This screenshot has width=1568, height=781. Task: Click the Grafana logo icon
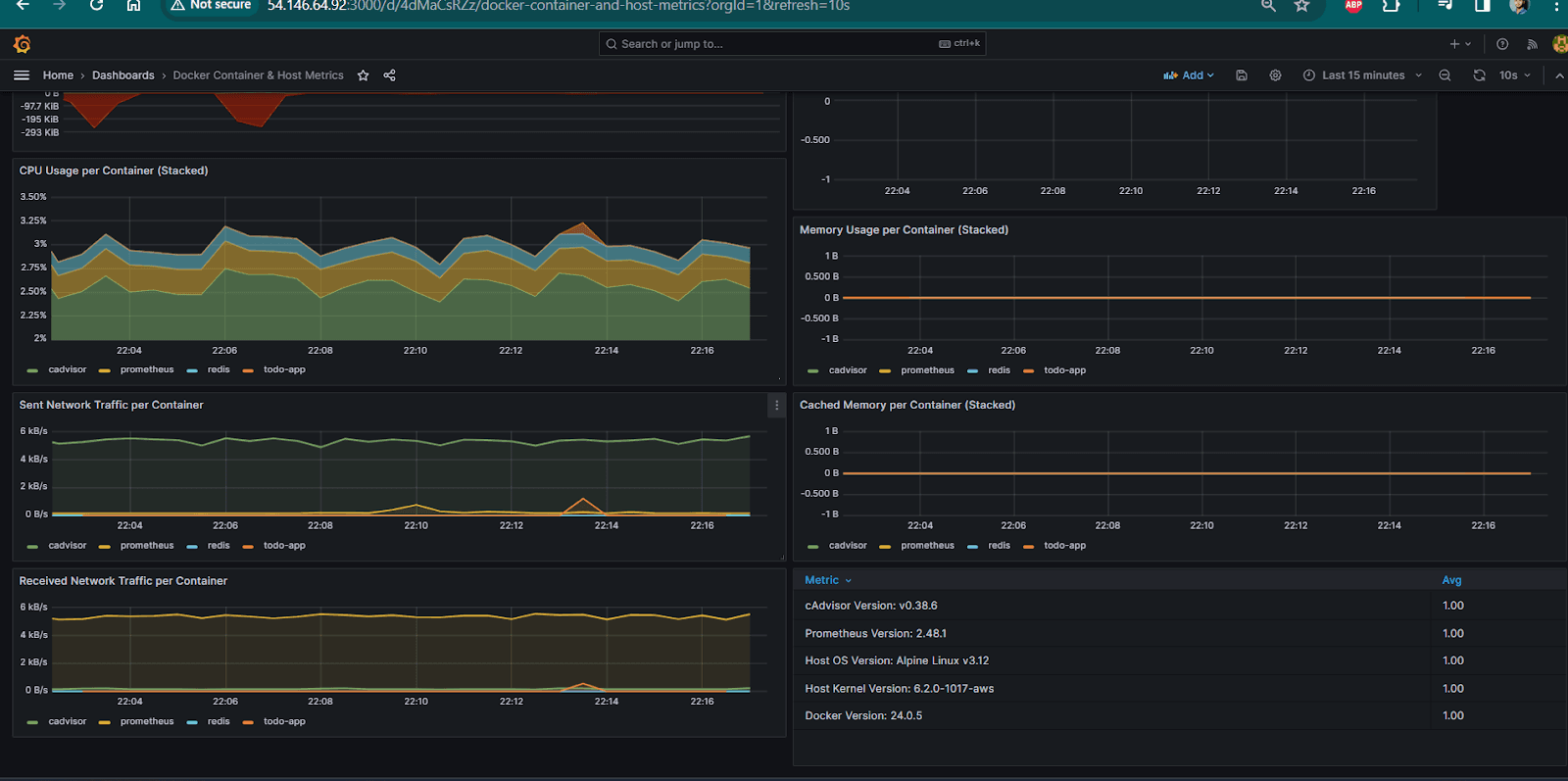click(x=22, y=44)
